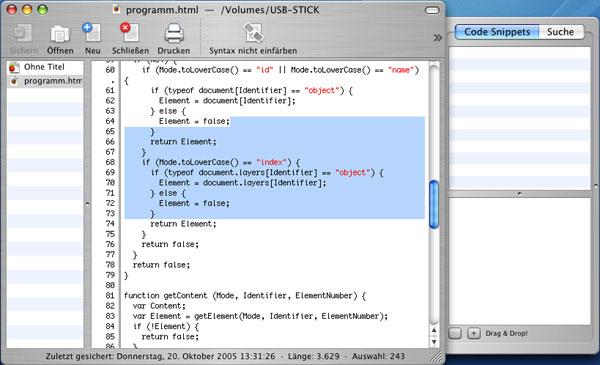Viewport: 600px width, 365px height.
Task: Click the "Drag & Drop!" label
Action: point(506,334)
